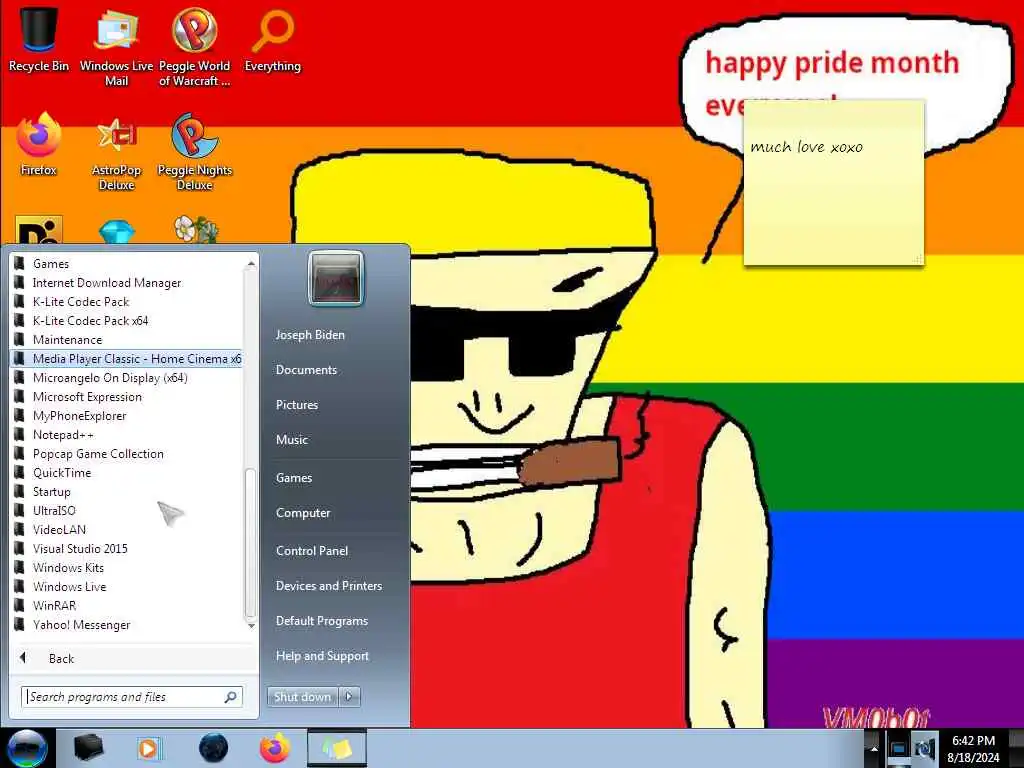The image size is (1024, 768).
Task: Click the dark globe taskbar icon
Action: 213,748
